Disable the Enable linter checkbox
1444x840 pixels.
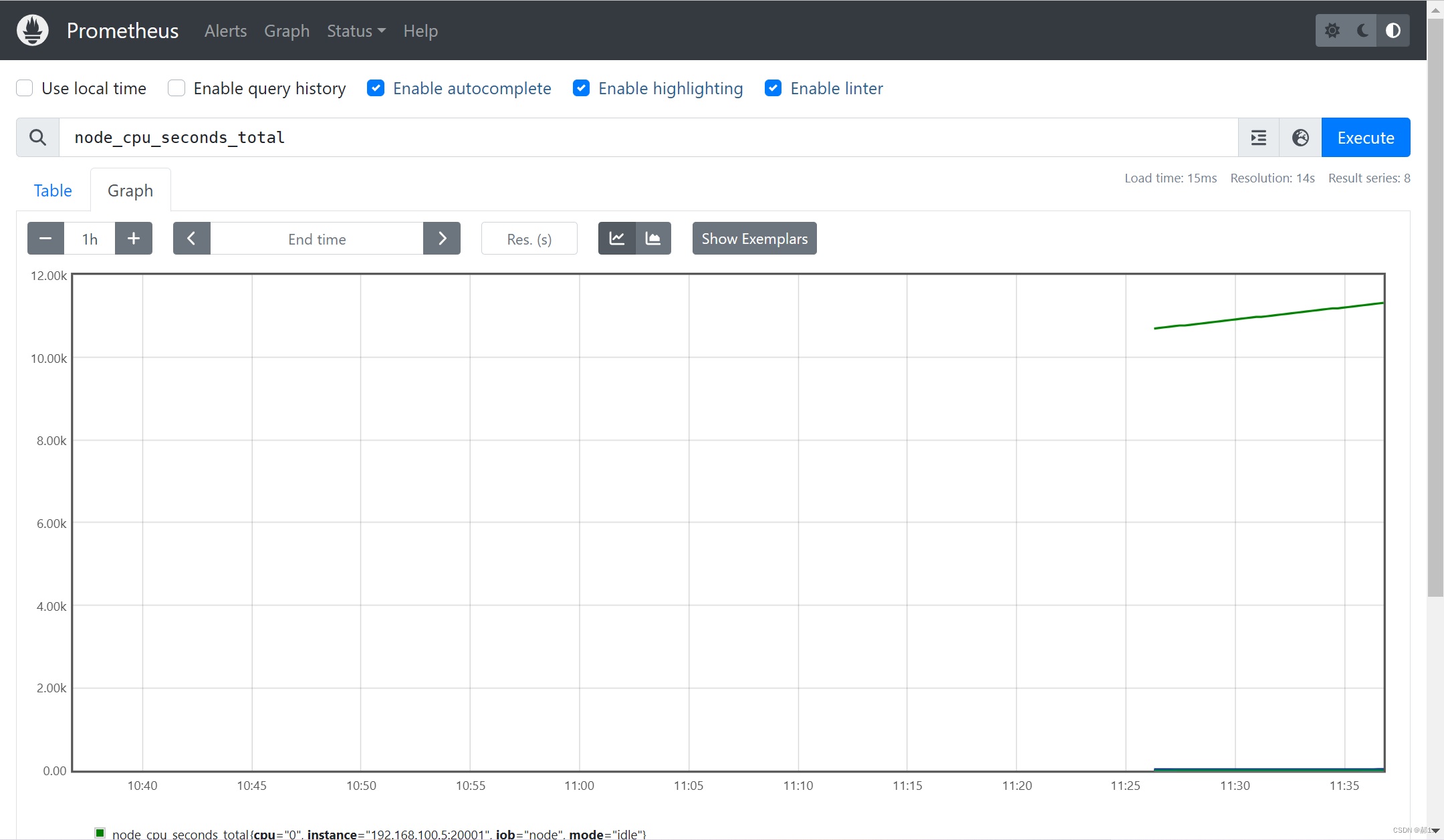coord(773,88)
